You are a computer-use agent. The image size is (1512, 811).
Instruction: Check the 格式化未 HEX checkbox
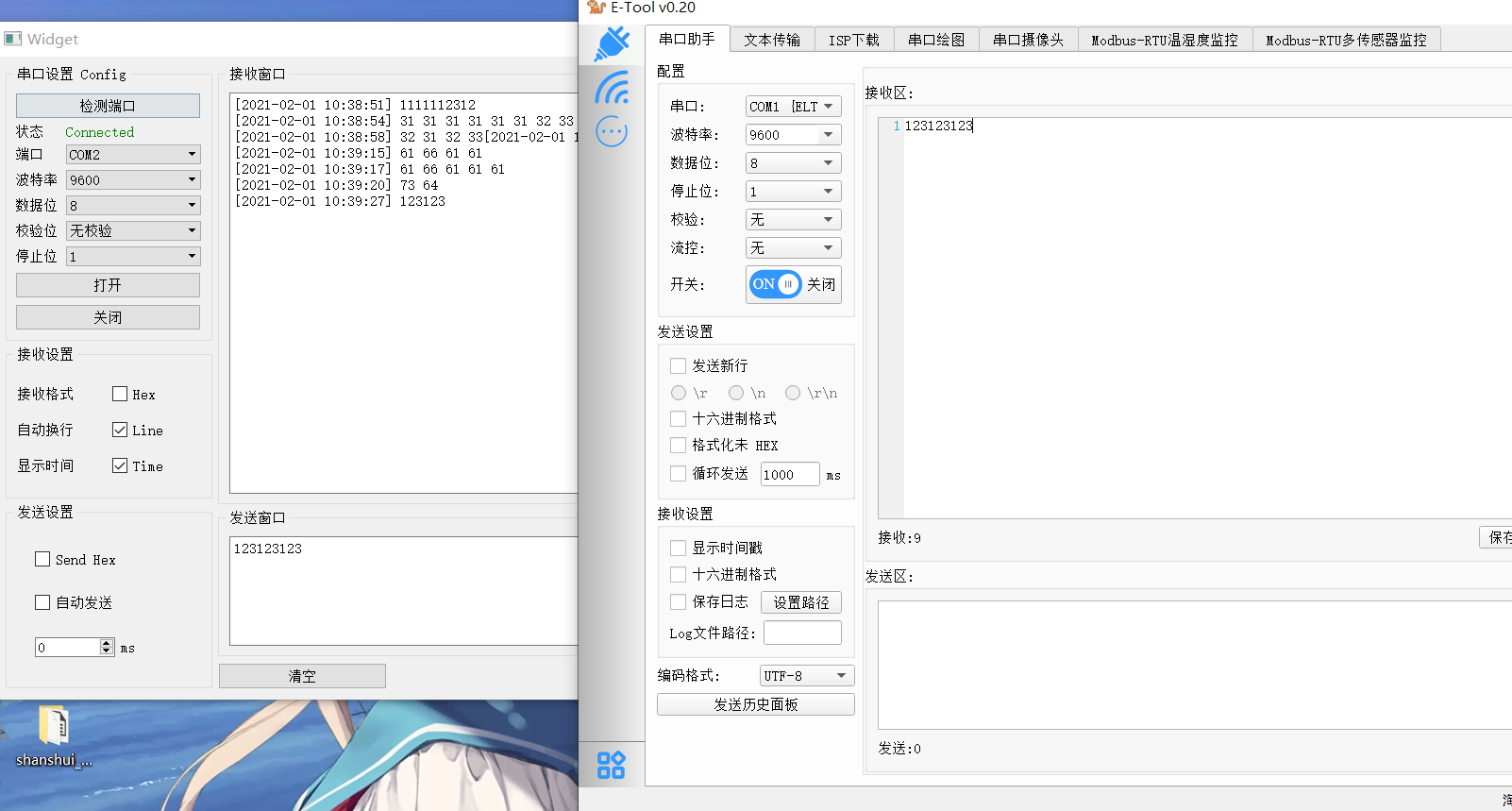click(x=678, y=445)
